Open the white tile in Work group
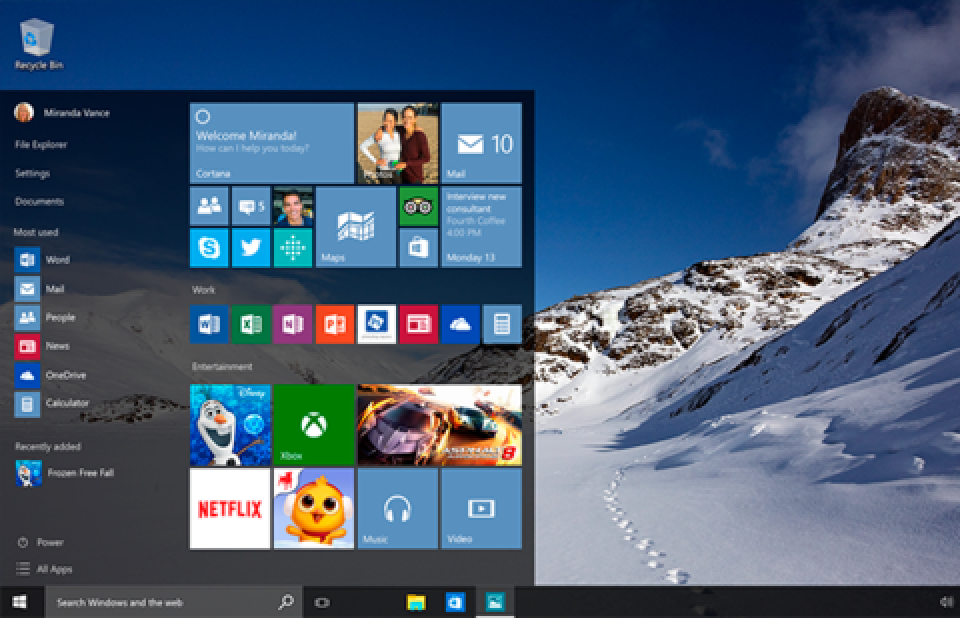This screenshot has height=618, width=960. click(377, 324)
